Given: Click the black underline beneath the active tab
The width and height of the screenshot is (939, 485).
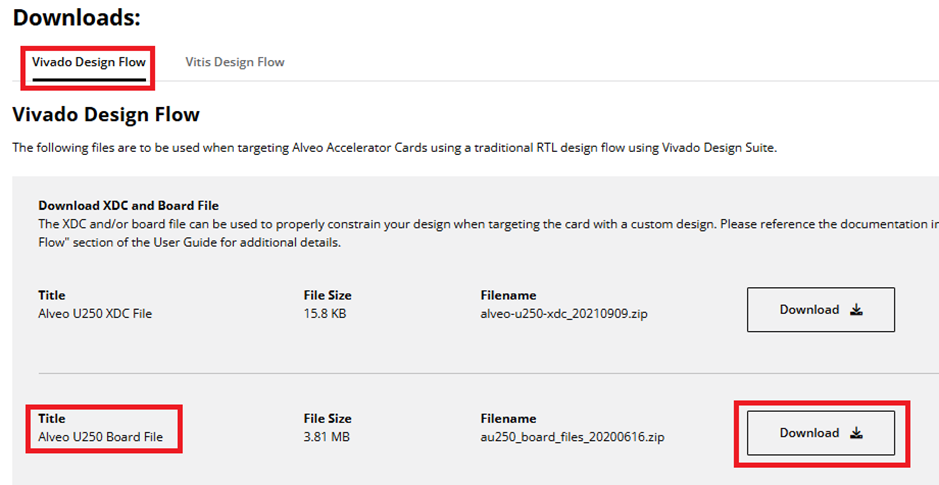Looking at the screenshot, I should pos(89,78).
